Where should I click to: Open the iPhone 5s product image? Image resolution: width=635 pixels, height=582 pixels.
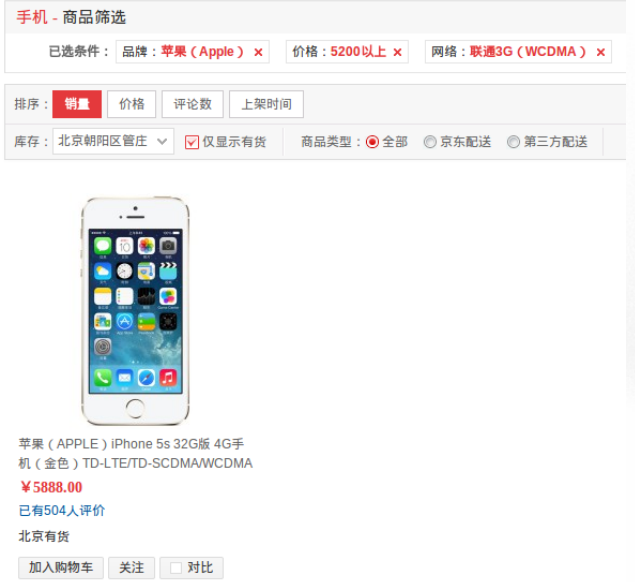pos(135,311)
